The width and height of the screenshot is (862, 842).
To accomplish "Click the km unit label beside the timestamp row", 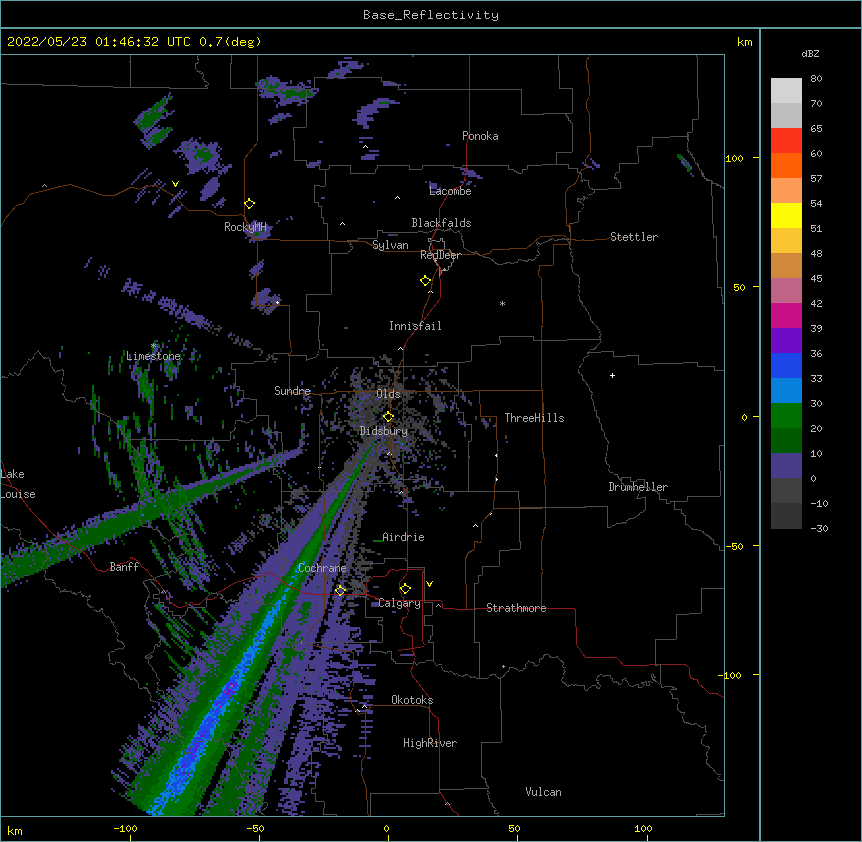I will pyautogui.click(x=744, y=42).
